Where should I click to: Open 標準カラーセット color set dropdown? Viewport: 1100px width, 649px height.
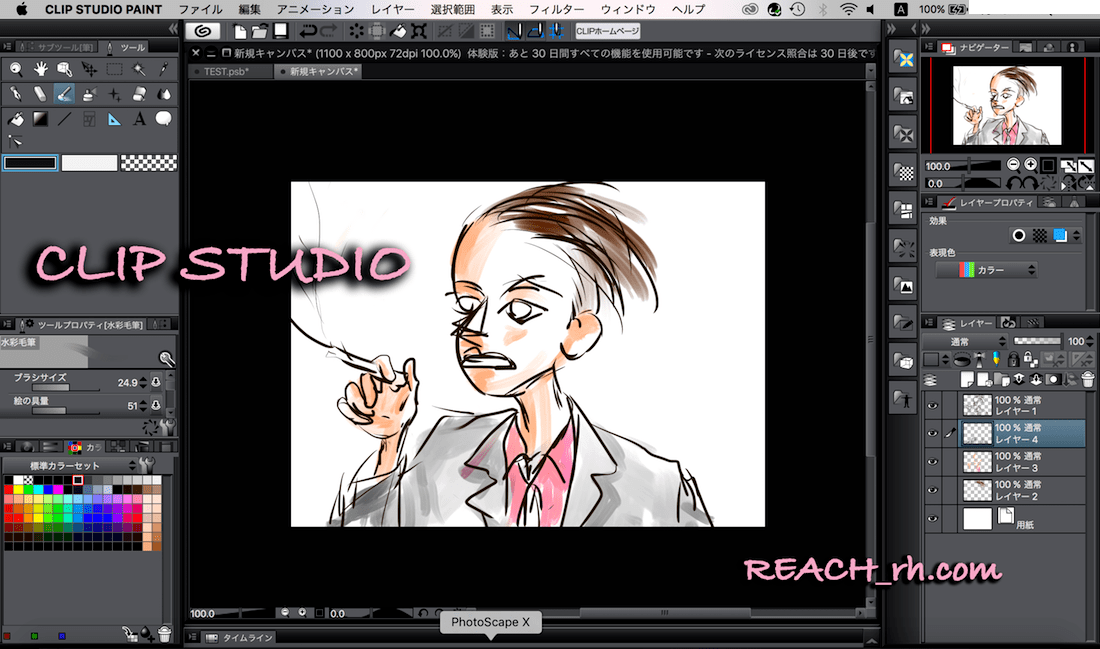point(69,465)
